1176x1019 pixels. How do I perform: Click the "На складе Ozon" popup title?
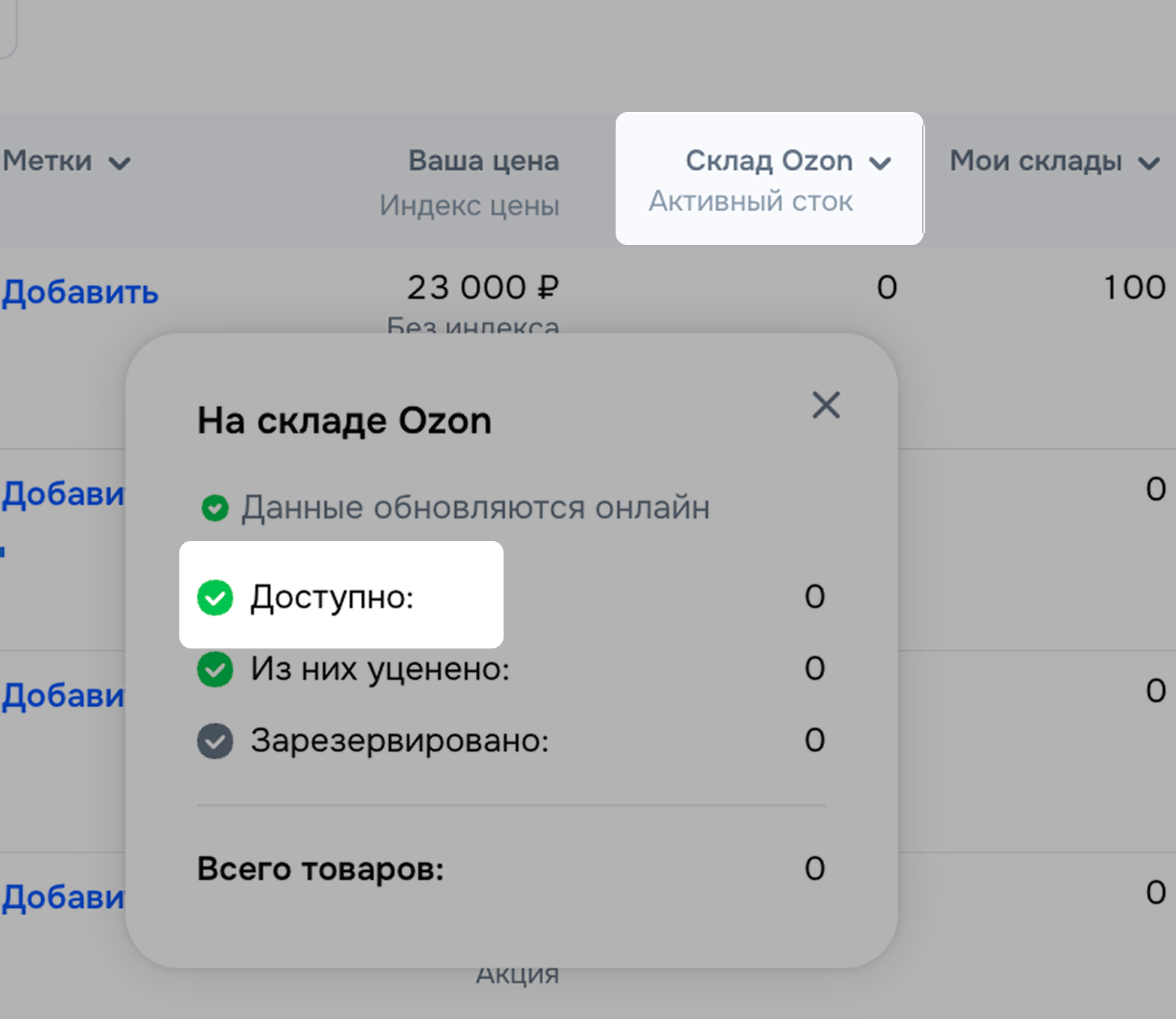[x=344, y=421]
